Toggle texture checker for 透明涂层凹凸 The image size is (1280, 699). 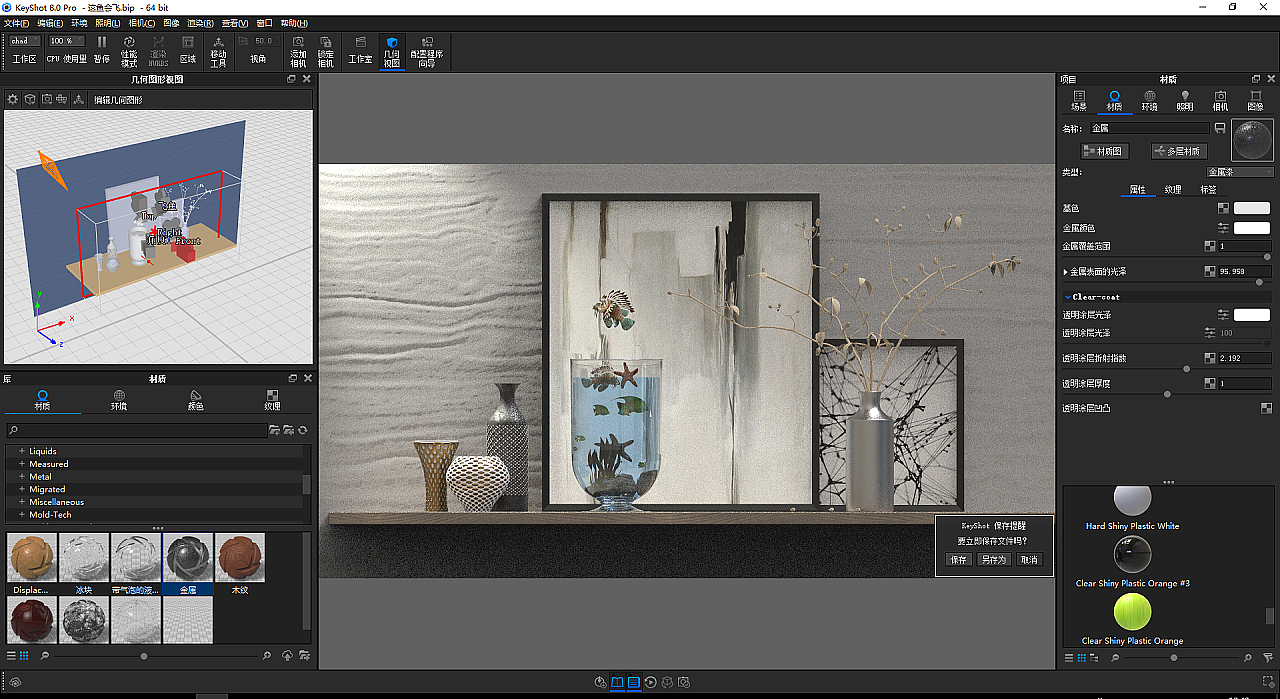[1266, 408]
